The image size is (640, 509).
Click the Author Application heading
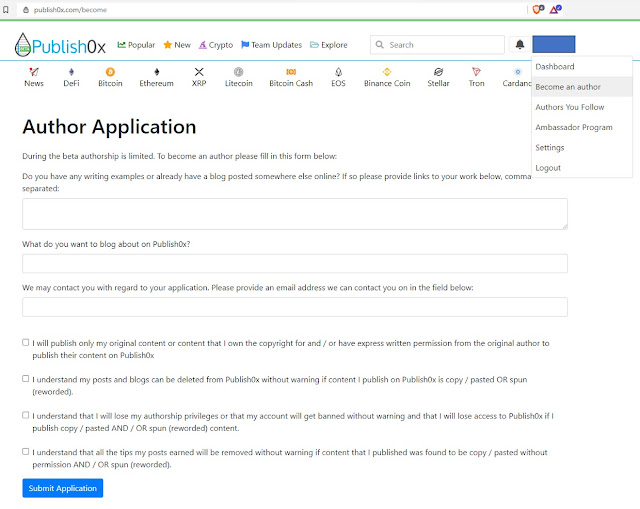[x=109, y=127]
